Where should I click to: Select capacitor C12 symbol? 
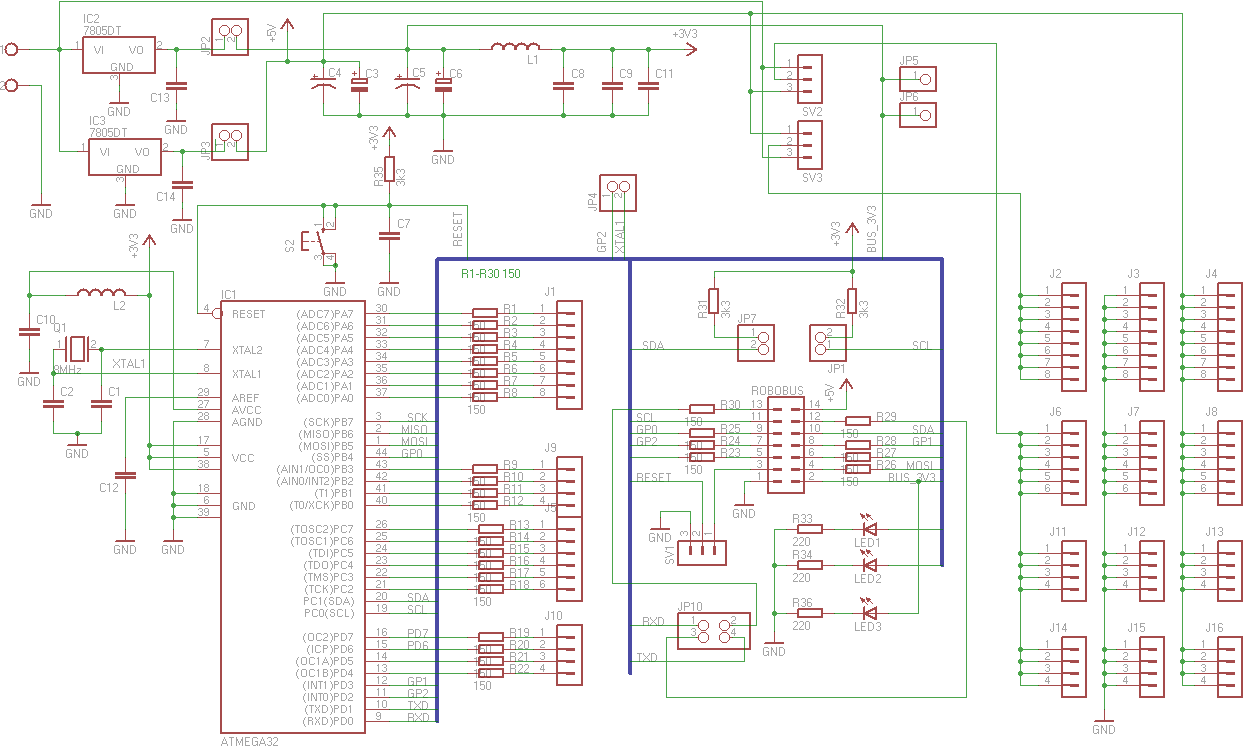tap(125, 475)
